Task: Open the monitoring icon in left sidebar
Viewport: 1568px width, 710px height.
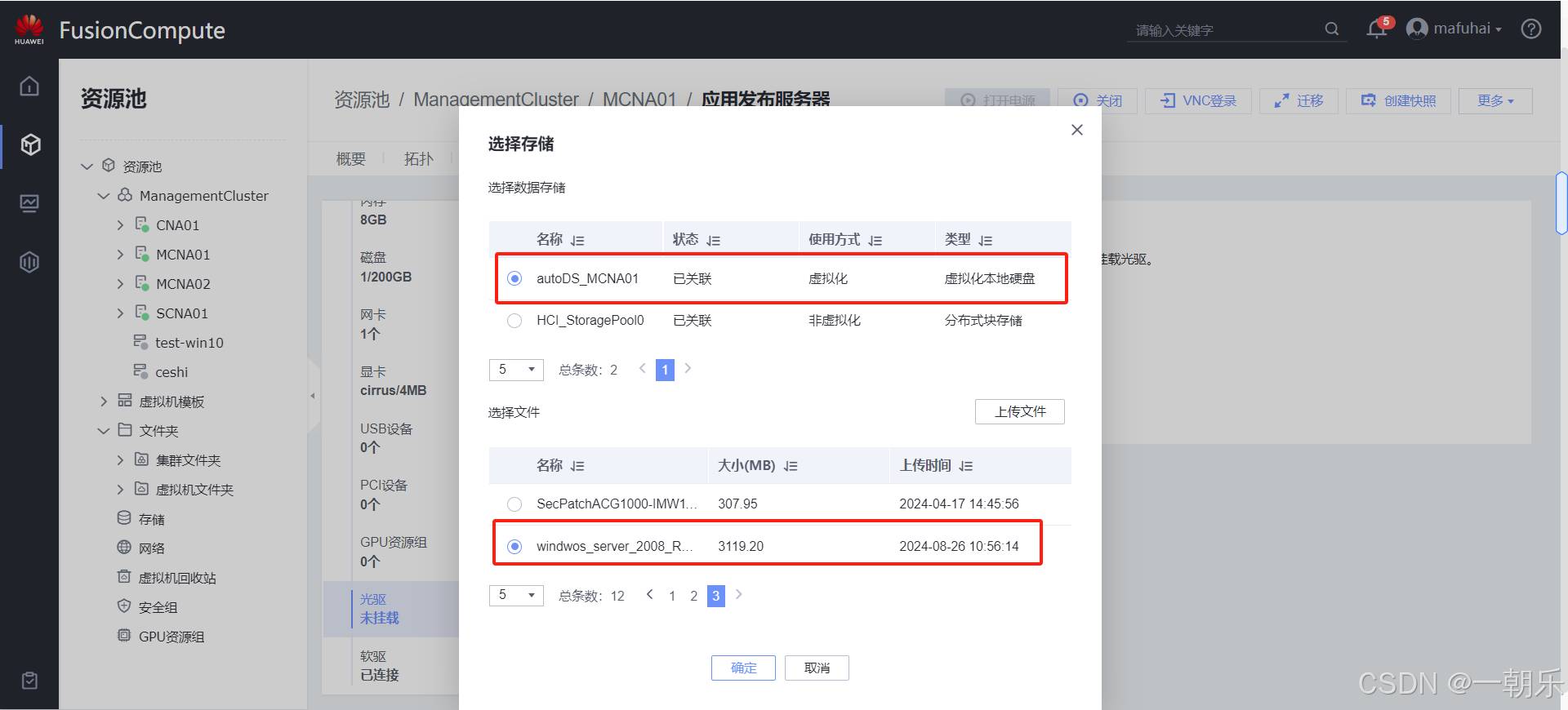Action: (x=29, y=203)
